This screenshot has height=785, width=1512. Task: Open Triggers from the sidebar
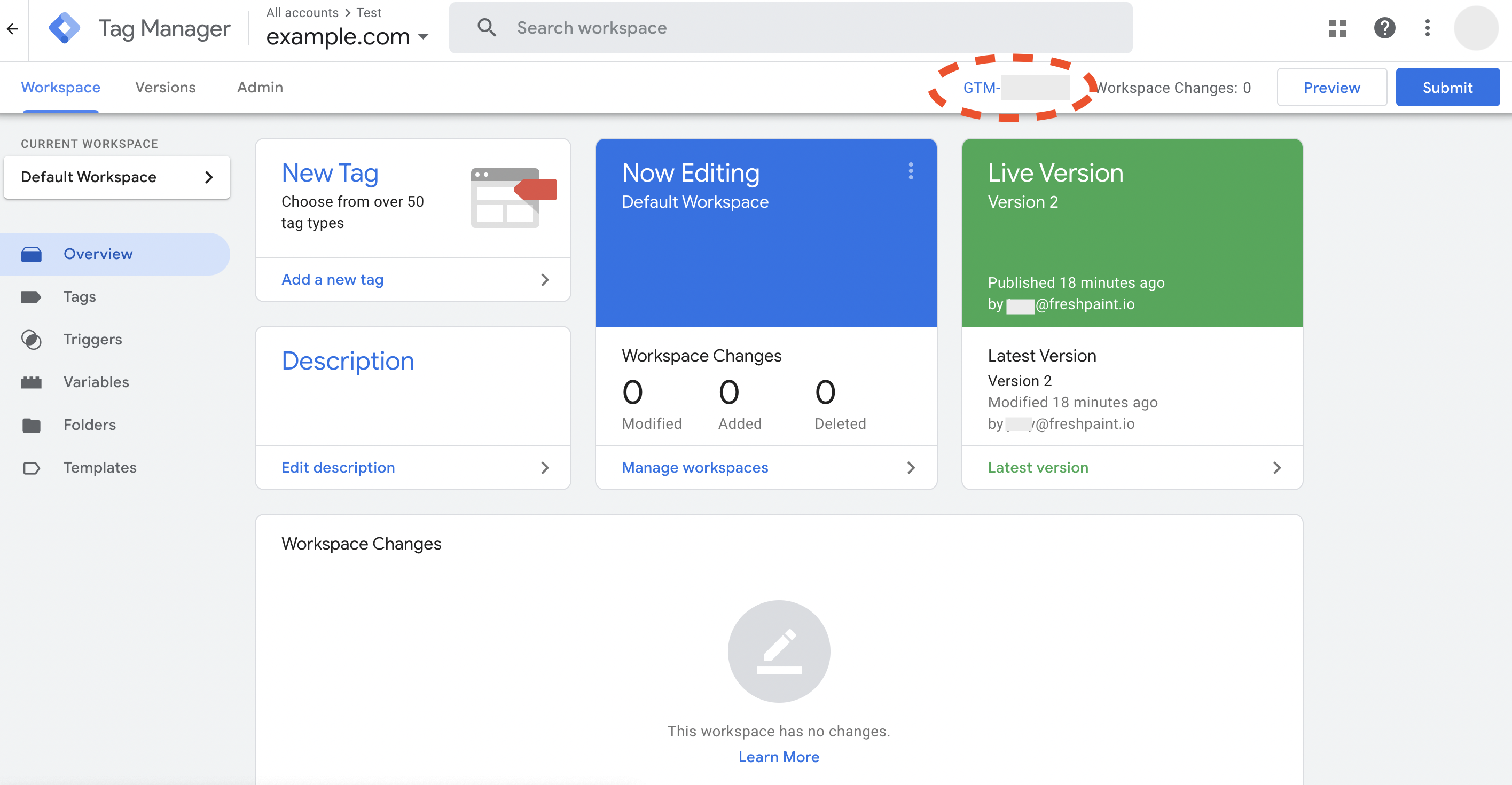point(93,340)
